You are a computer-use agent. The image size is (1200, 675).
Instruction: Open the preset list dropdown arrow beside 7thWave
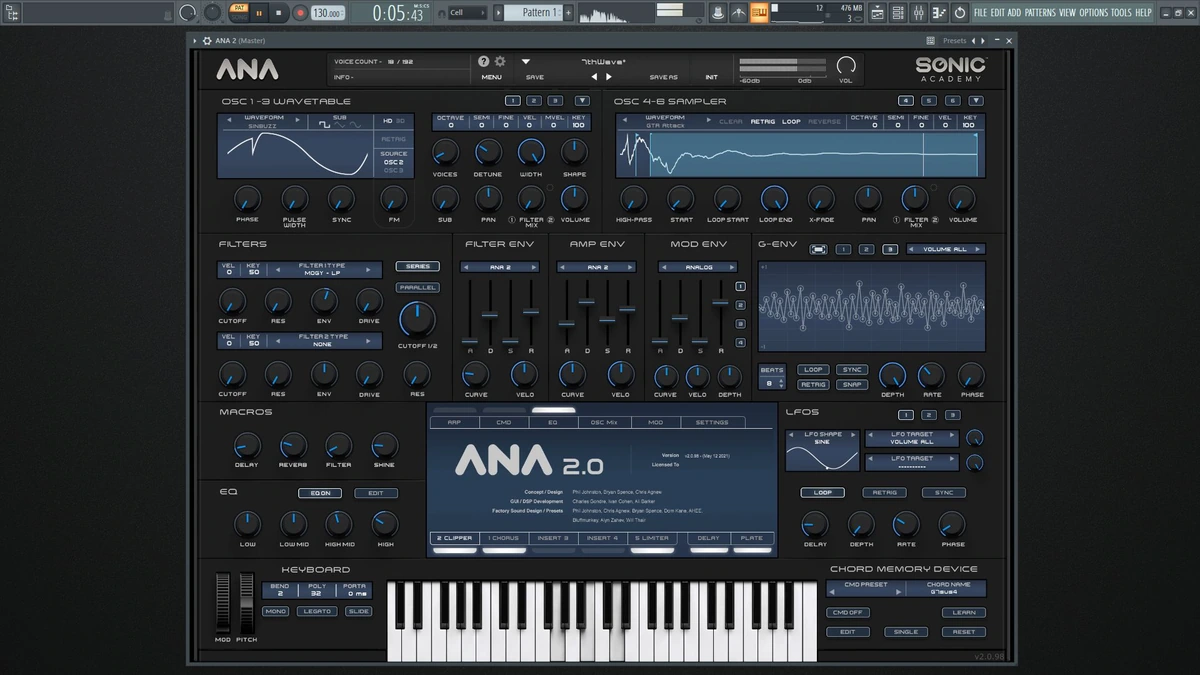pos(526,61)
